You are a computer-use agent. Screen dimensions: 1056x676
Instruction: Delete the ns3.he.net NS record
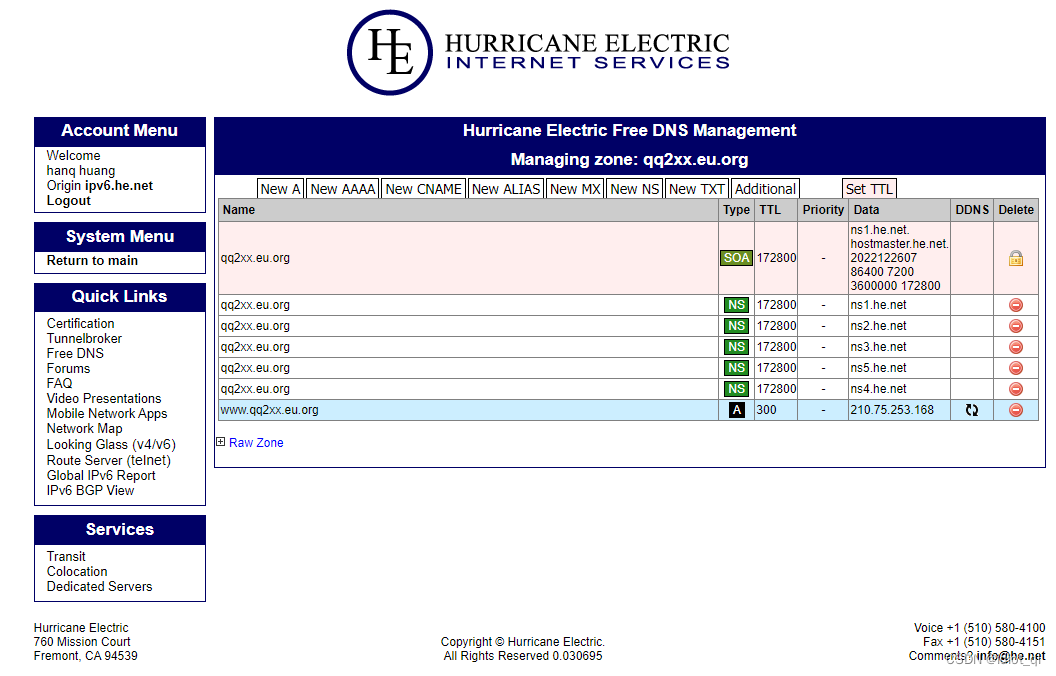pos(1016,347)
